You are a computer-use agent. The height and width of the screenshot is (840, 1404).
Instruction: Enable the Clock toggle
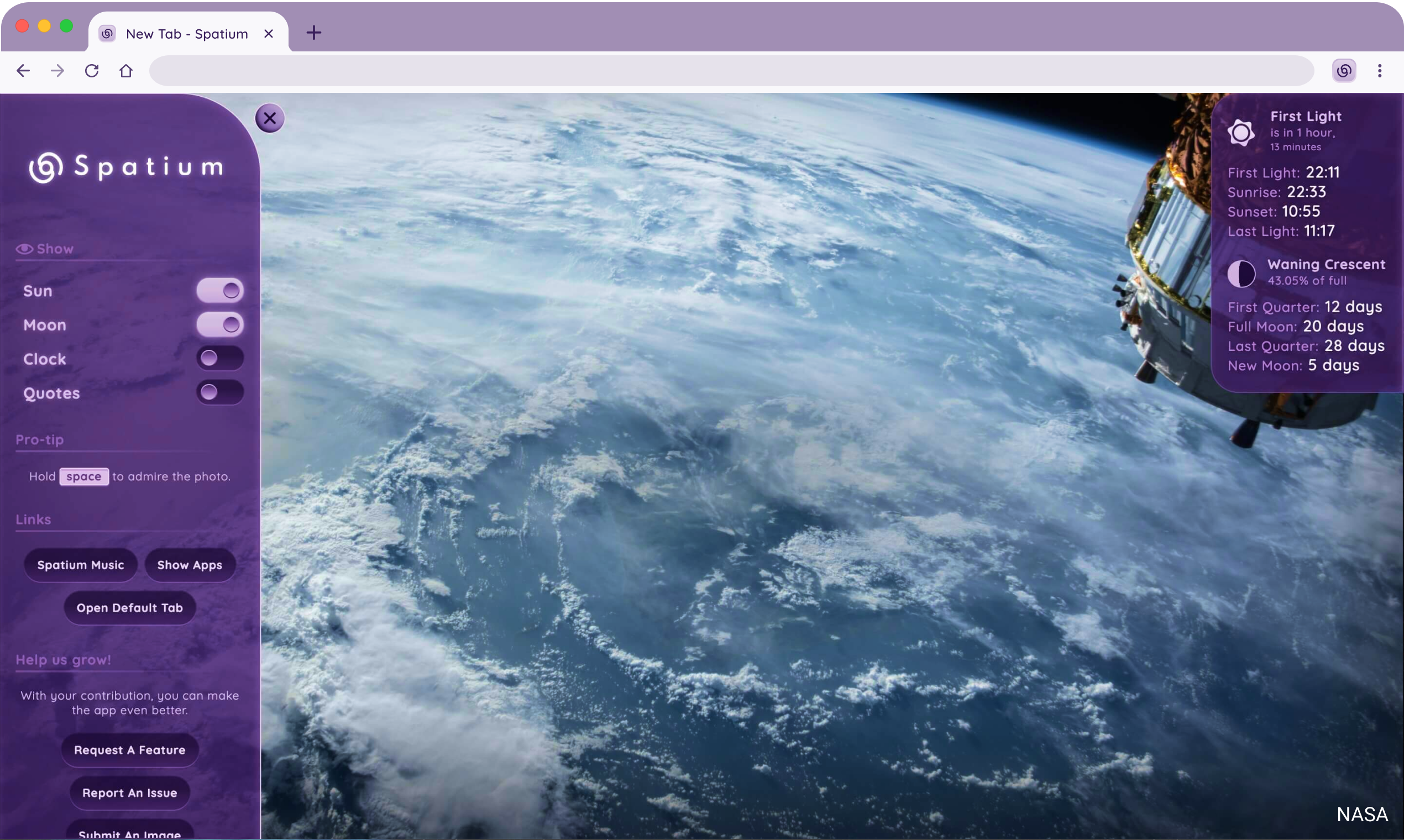pyautogui.click(x=219, y=358)
